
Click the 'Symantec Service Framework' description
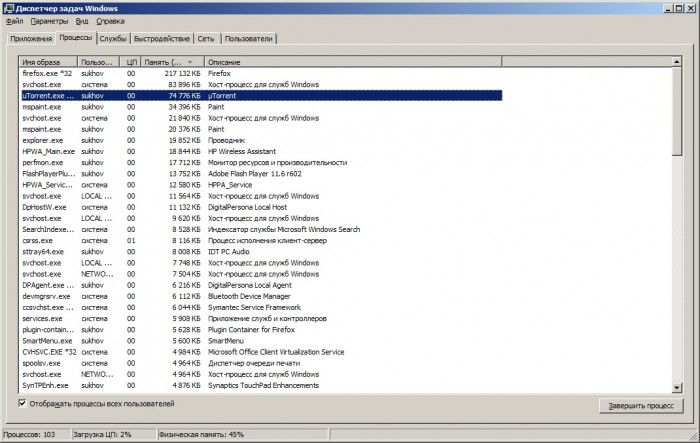tap(254, 307)
